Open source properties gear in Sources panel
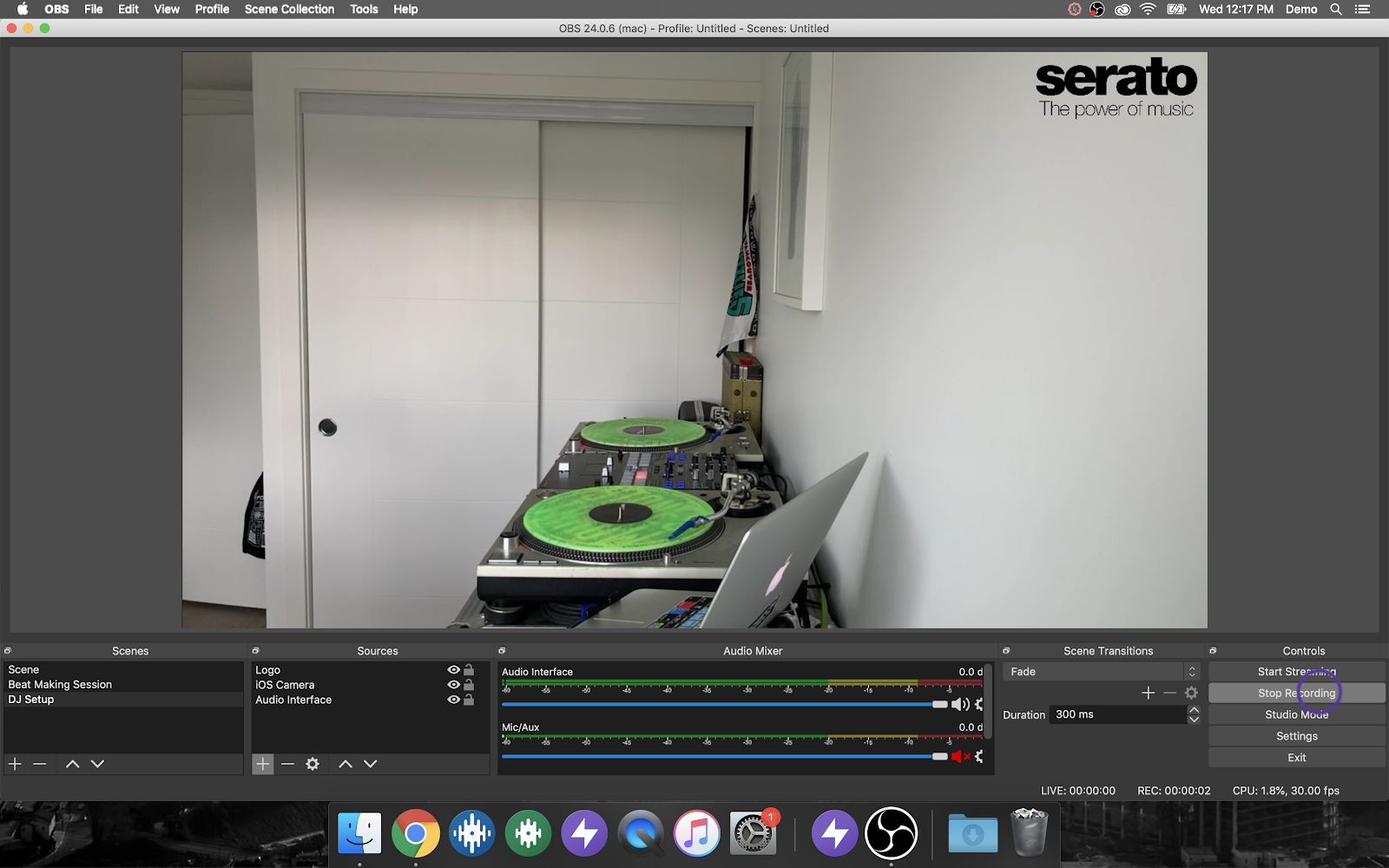Viewport: 1389px width, 868px height. tap(313, 764)
